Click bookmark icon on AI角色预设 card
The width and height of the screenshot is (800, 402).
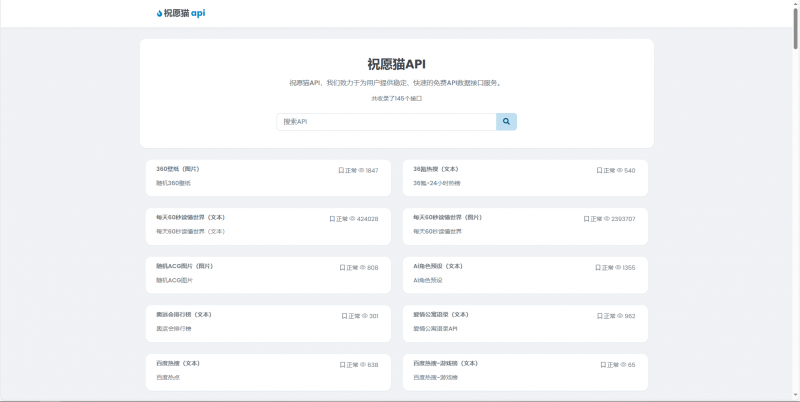(597, 267)
